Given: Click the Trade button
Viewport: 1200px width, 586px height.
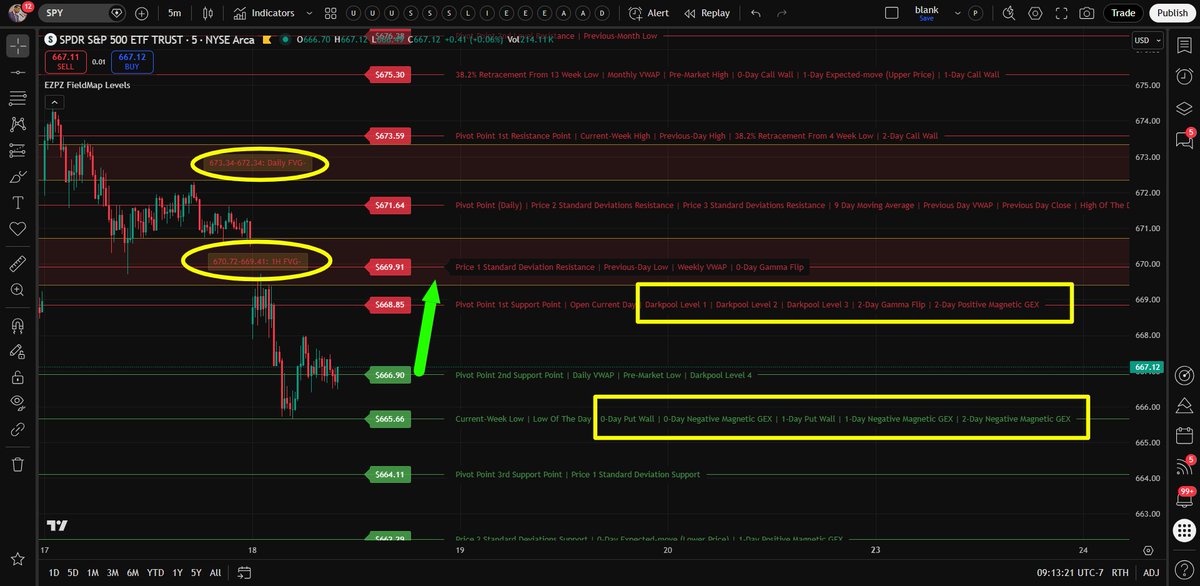Looking at the screenshot, I should tap(1123, 13).
